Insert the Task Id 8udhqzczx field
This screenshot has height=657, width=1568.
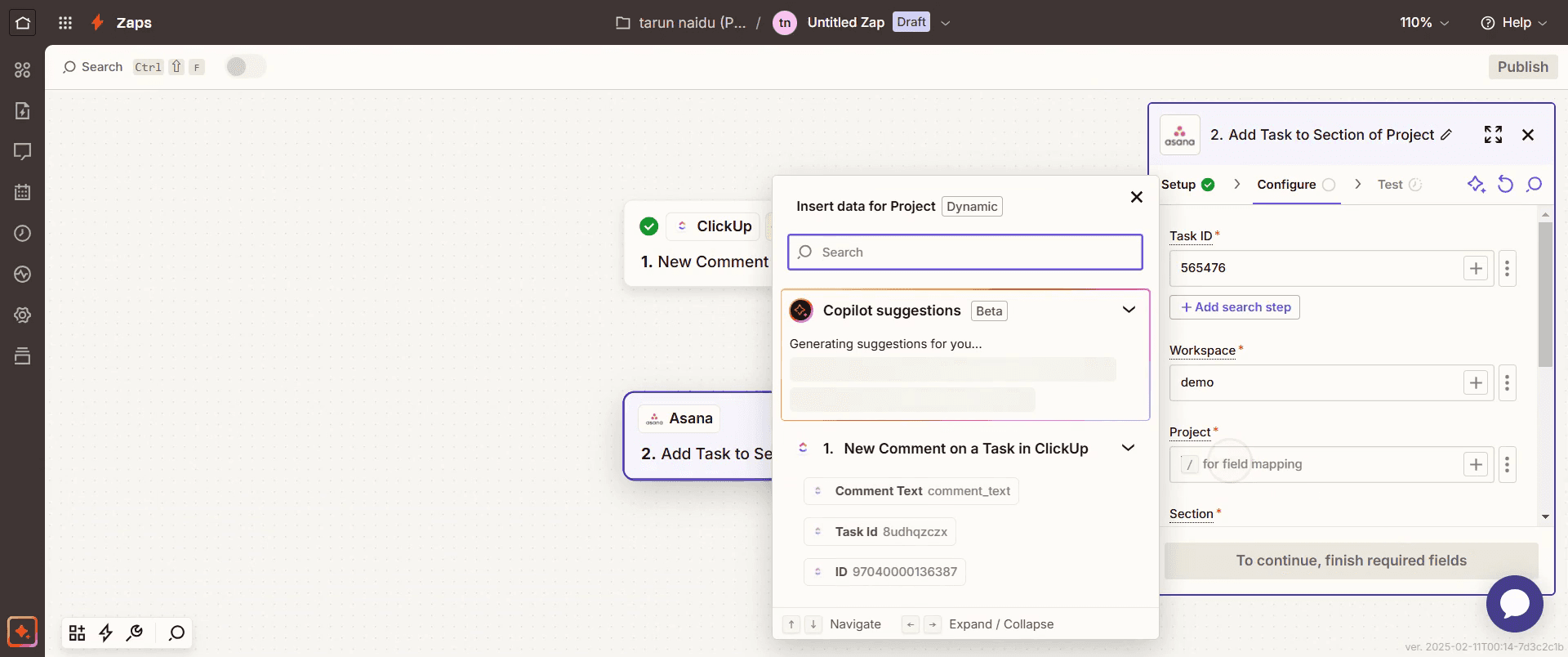coord(880,532)
